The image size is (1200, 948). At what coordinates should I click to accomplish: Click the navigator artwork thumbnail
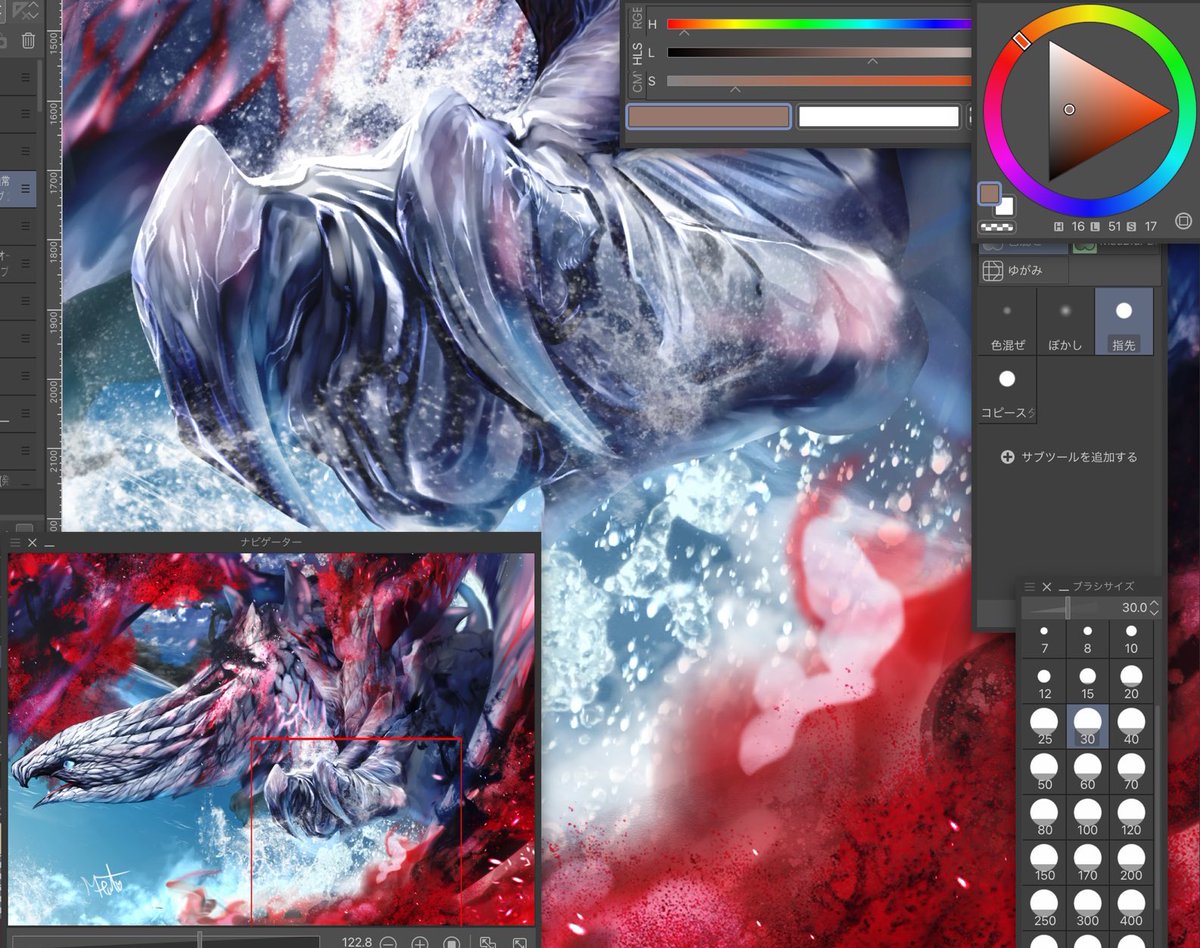272,739
